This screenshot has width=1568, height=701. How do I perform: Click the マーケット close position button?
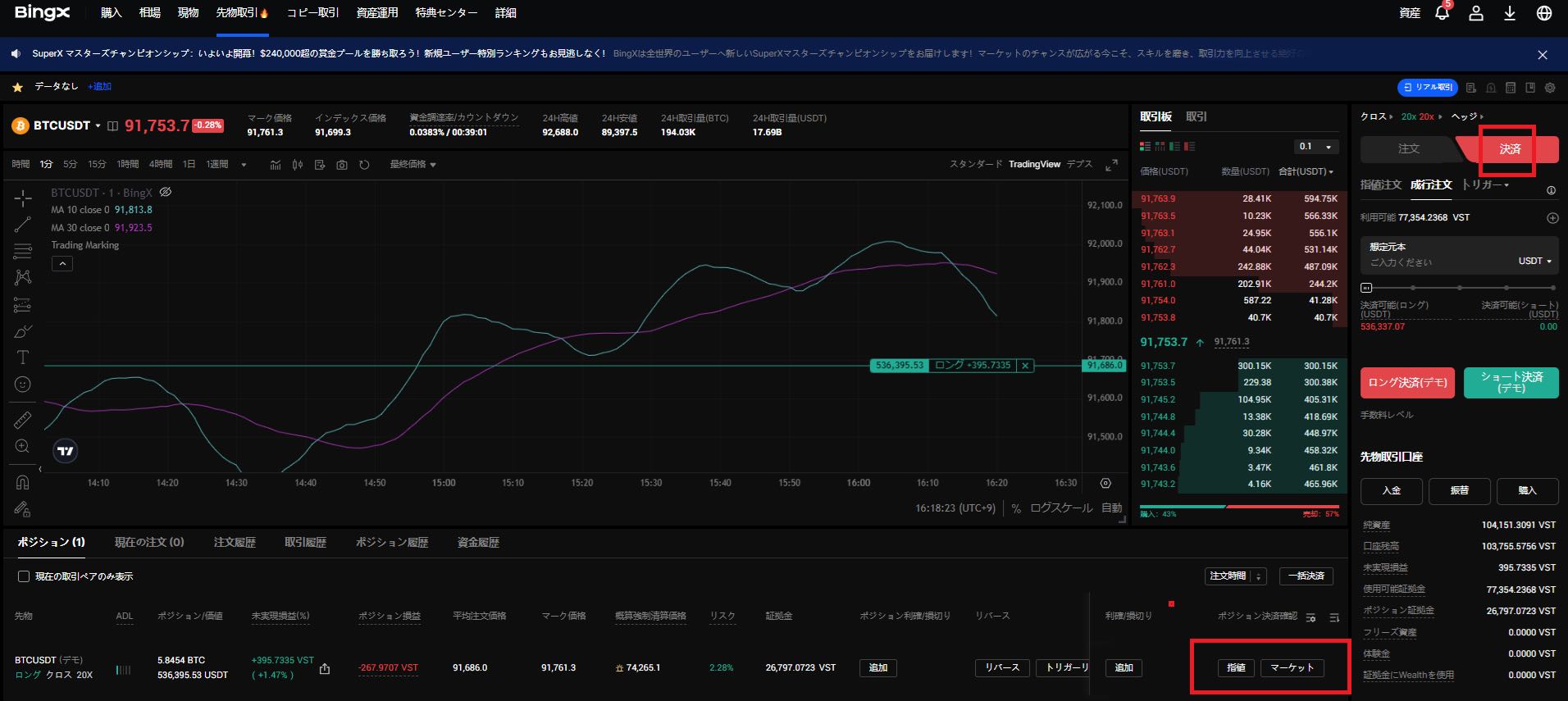[1292, 668]
